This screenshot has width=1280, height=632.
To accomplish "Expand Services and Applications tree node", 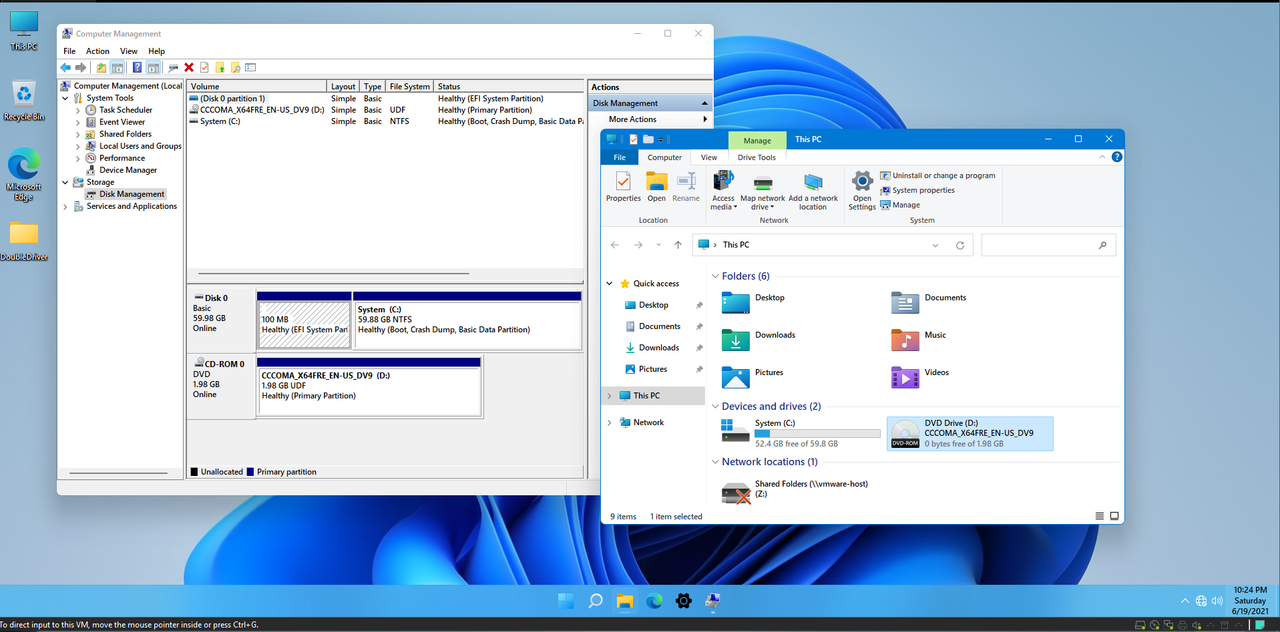I will point(66,206).
